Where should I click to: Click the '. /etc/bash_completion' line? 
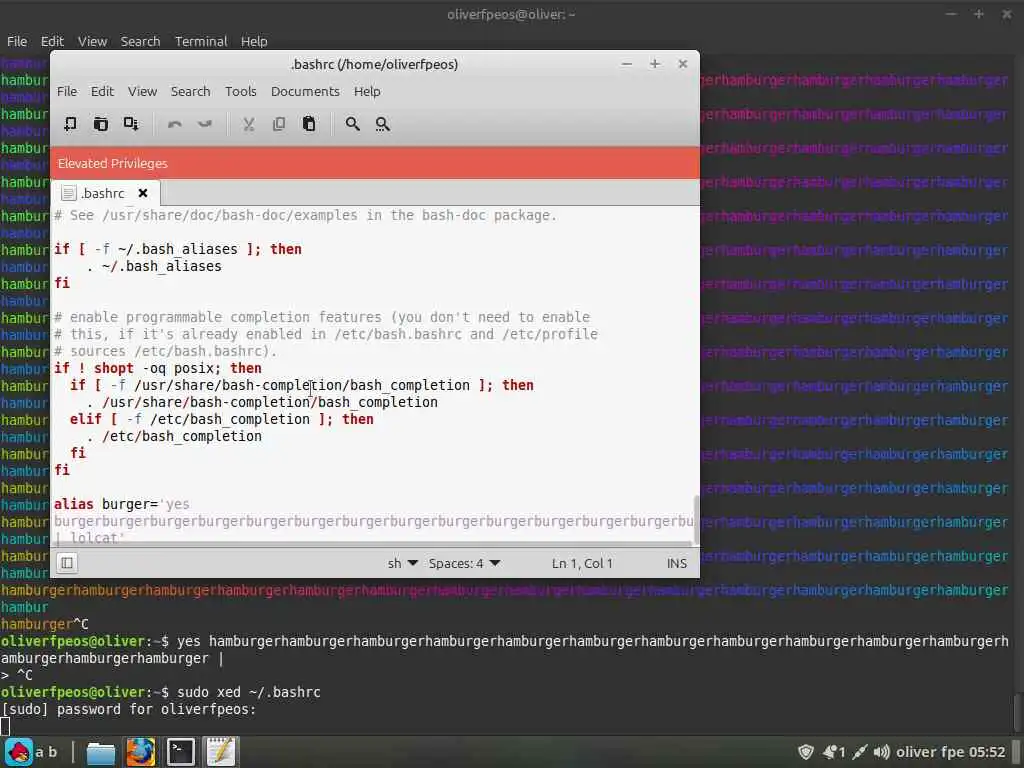click(174, 436)
